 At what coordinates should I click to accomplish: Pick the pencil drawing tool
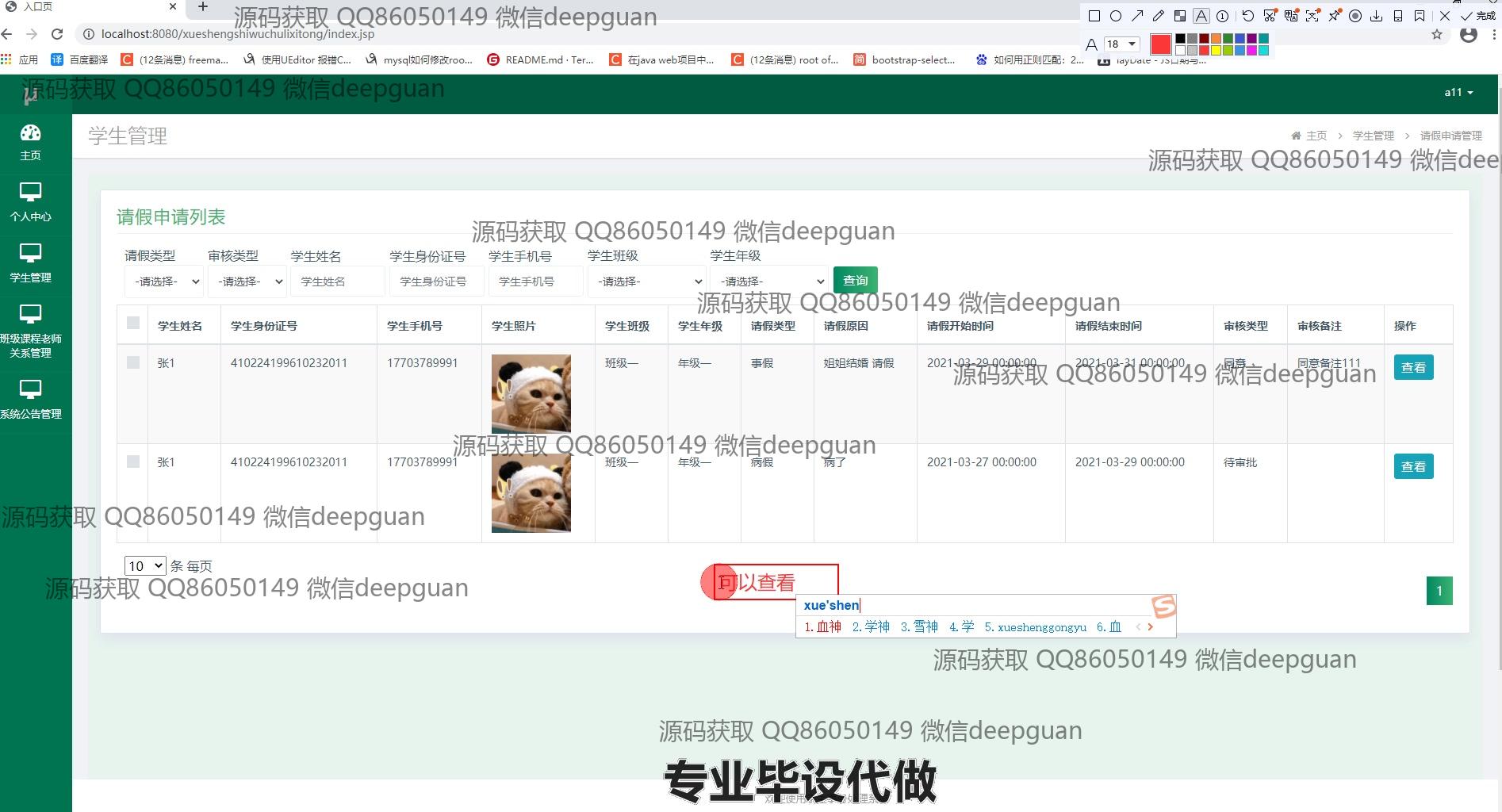[1159, 16]
